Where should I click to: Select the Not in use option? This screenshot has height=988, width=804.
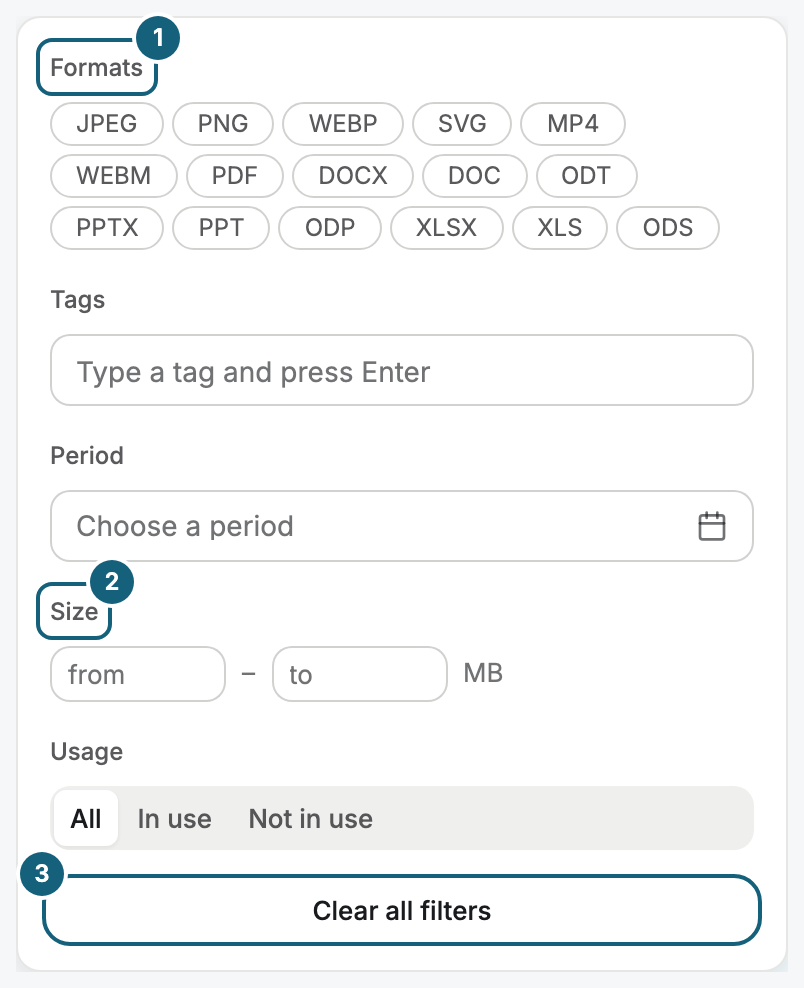(x=311, y=819)
